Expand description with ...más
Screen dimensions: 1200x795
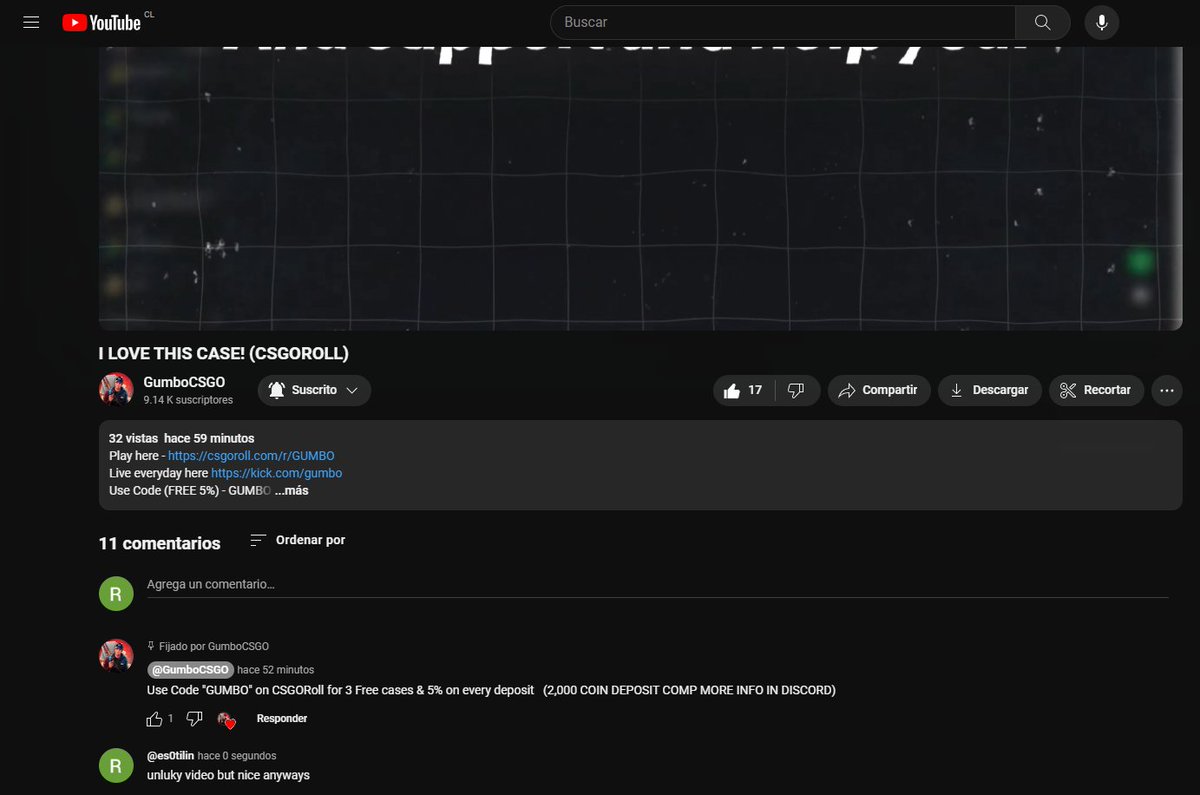(x=291, y=490)
